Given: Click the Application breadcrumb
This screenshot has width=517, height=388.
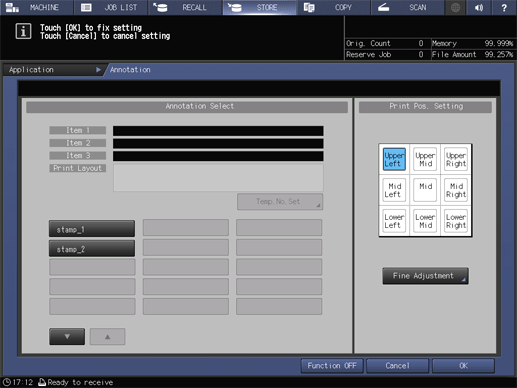Looking at the screenshot, I should click(53, 70).
